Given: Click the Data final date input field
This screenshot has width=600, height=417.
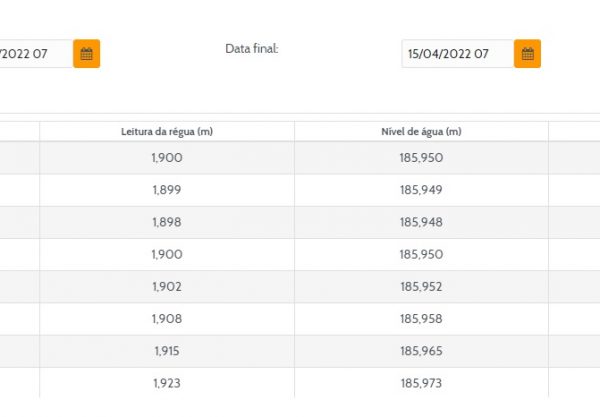Looking at the screenshot, I should point(457,54).
